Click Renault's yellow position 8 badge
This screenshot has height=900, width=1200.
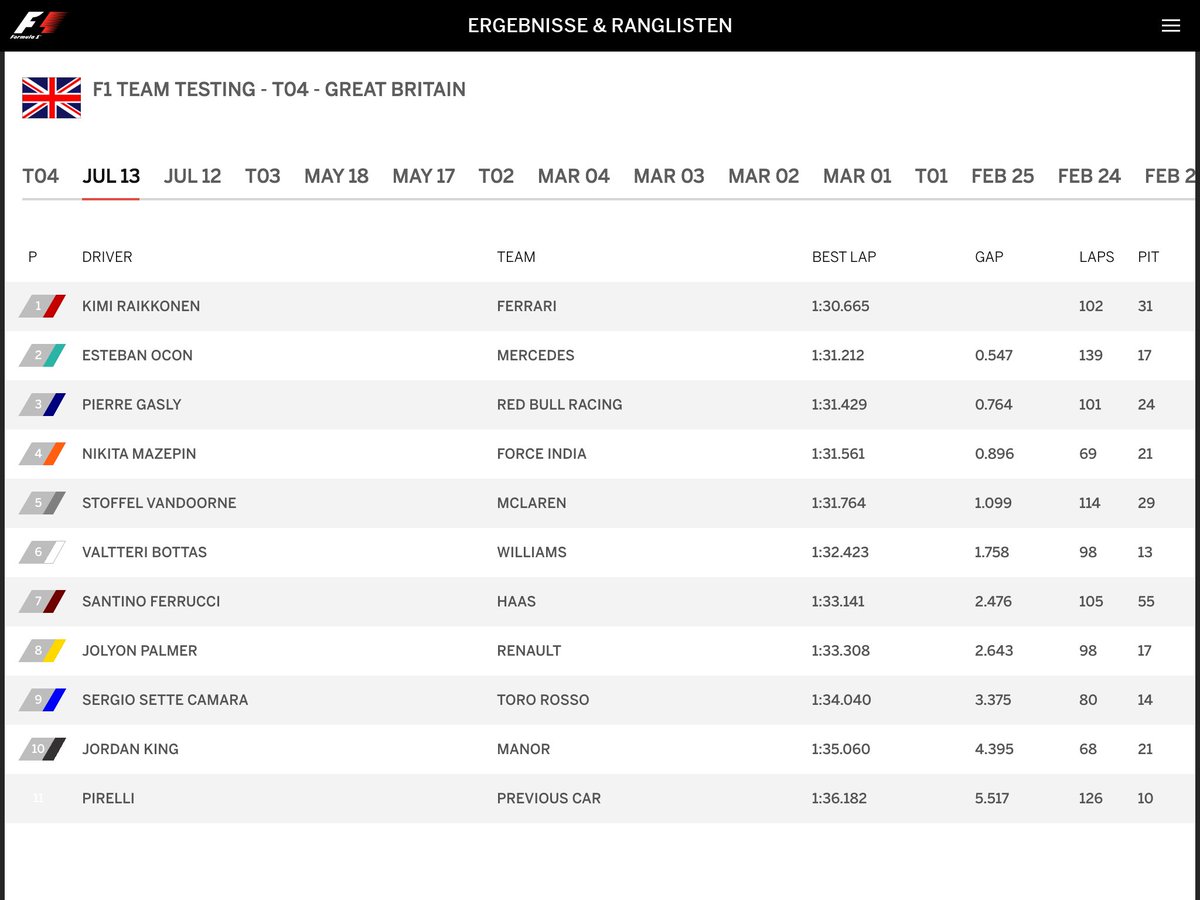tap(42, 651)
